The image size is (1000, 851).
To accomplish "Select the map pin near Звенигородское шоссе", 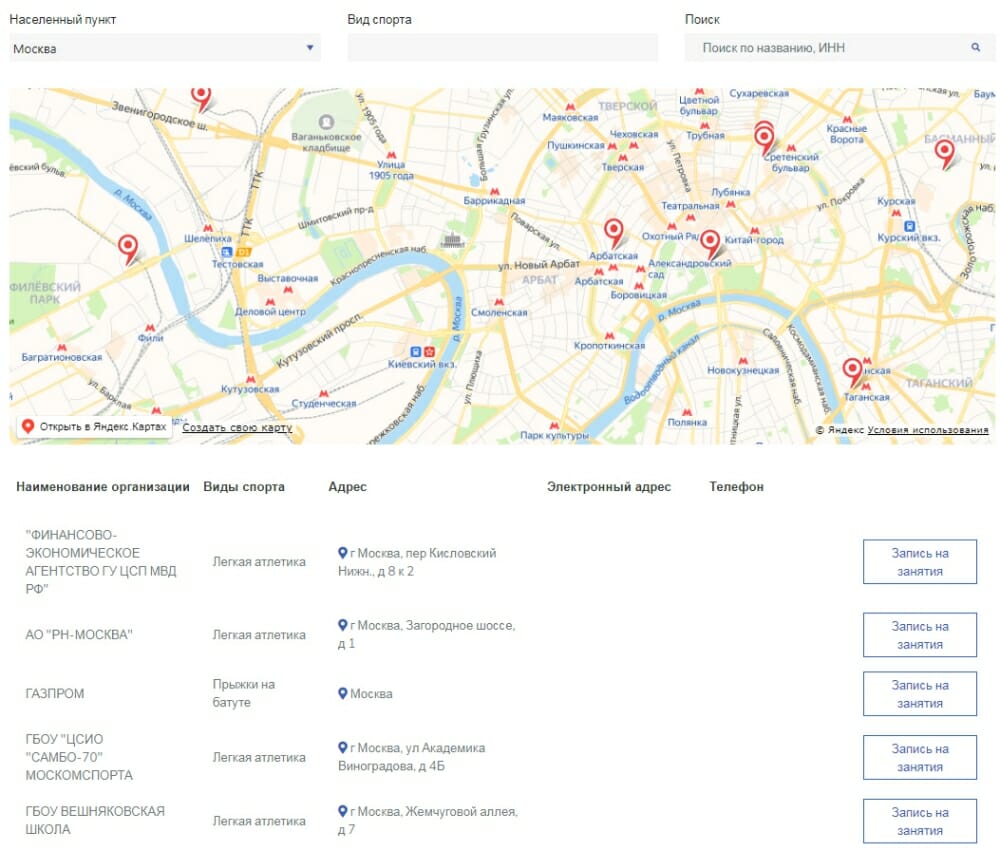I will (201, 99).
